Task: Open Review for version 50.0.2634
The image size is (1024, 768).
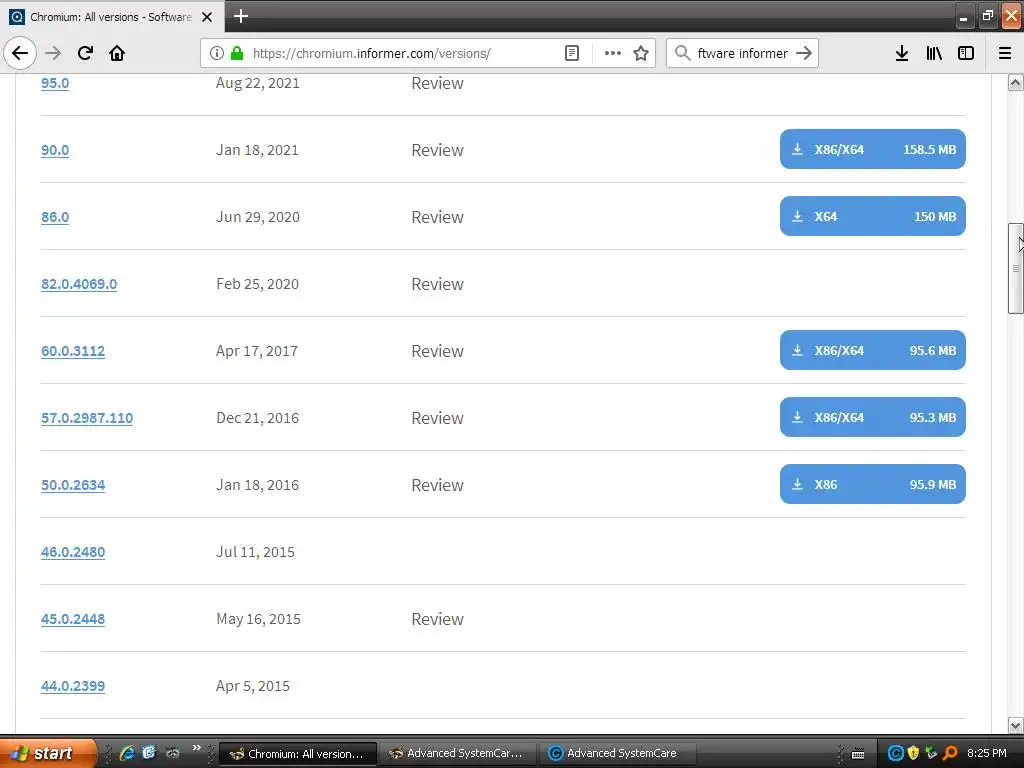Action: tap(438, 485)
